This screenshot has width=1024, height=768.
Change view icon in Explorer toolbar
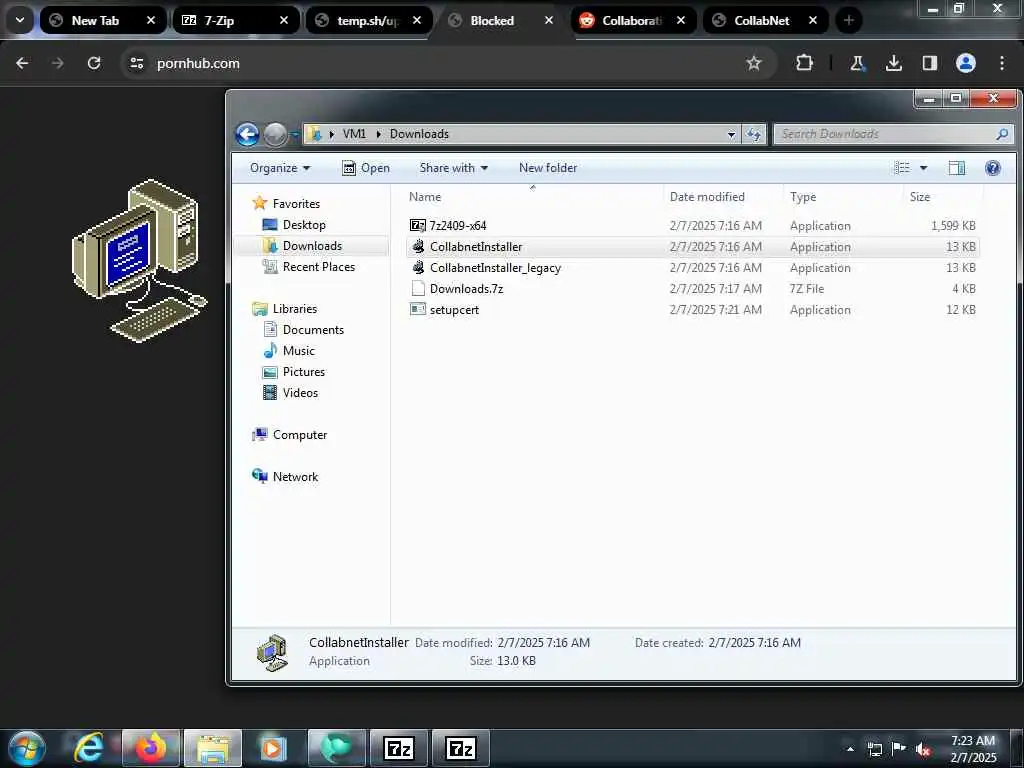click(x=902, y=168)
